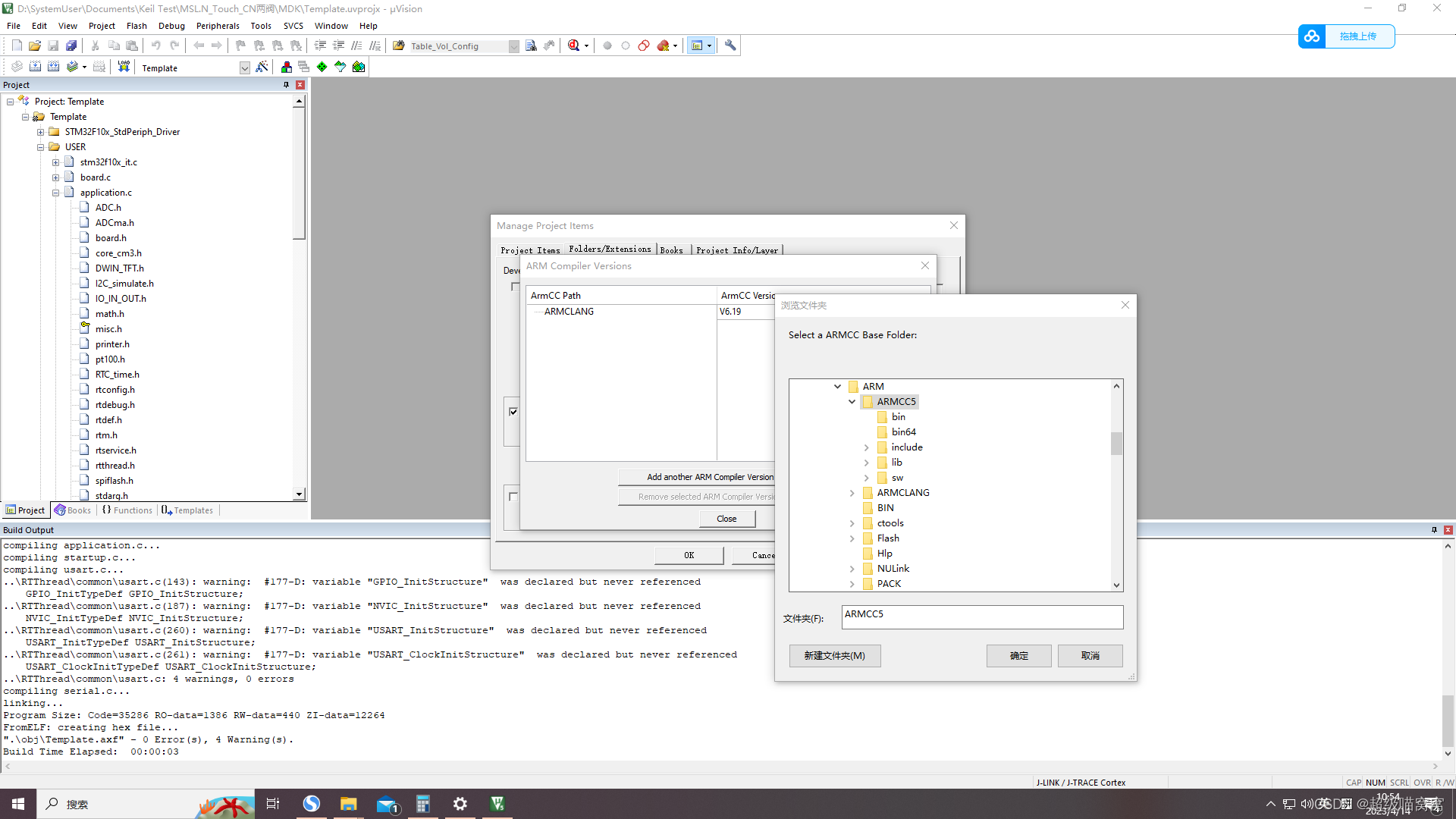
Task: Open Manage Run-Time Environment green diamond icon
Action: tap(322, 67)
